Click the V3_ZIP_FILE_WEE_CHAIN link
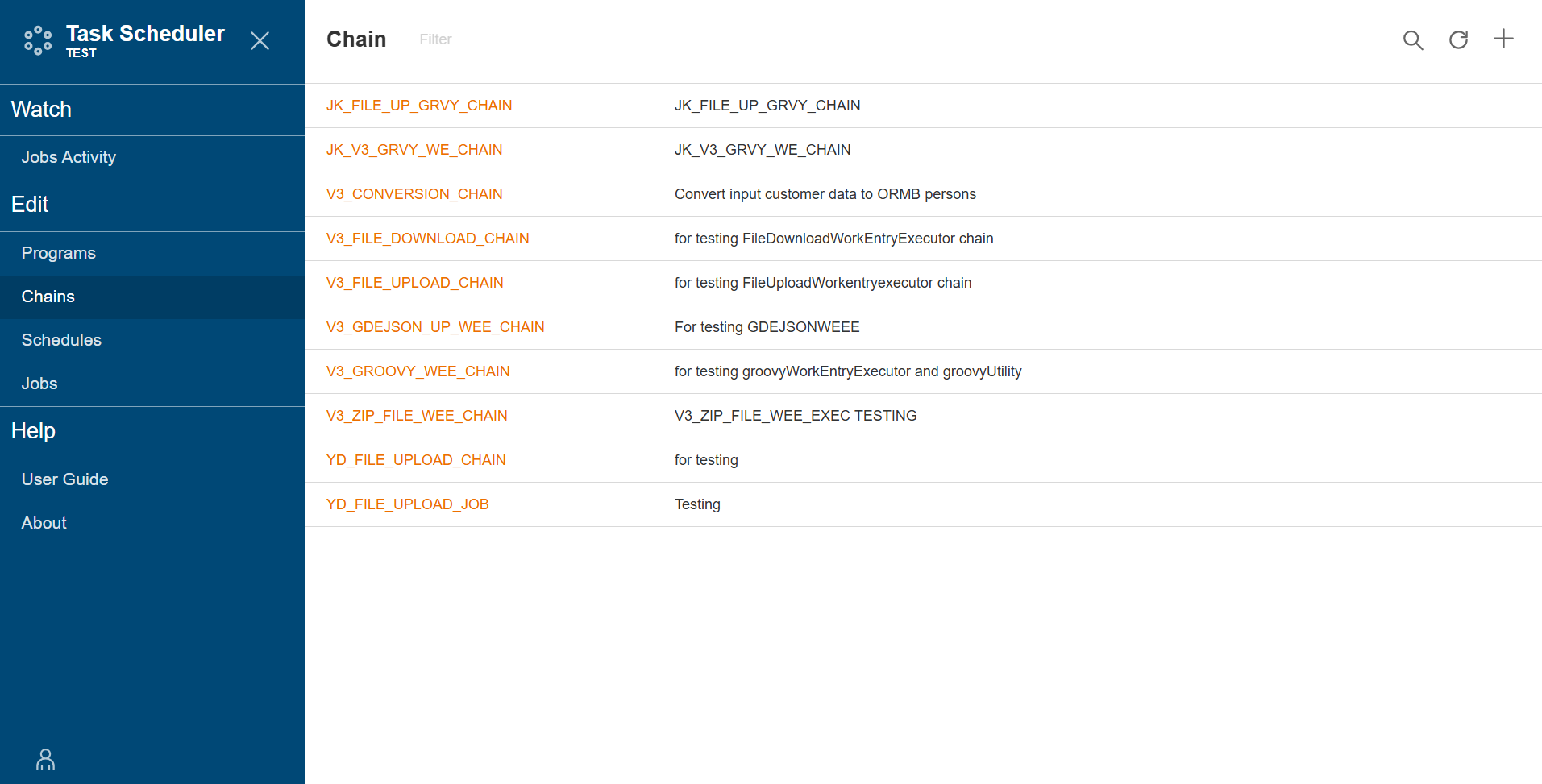 point(416,416)
